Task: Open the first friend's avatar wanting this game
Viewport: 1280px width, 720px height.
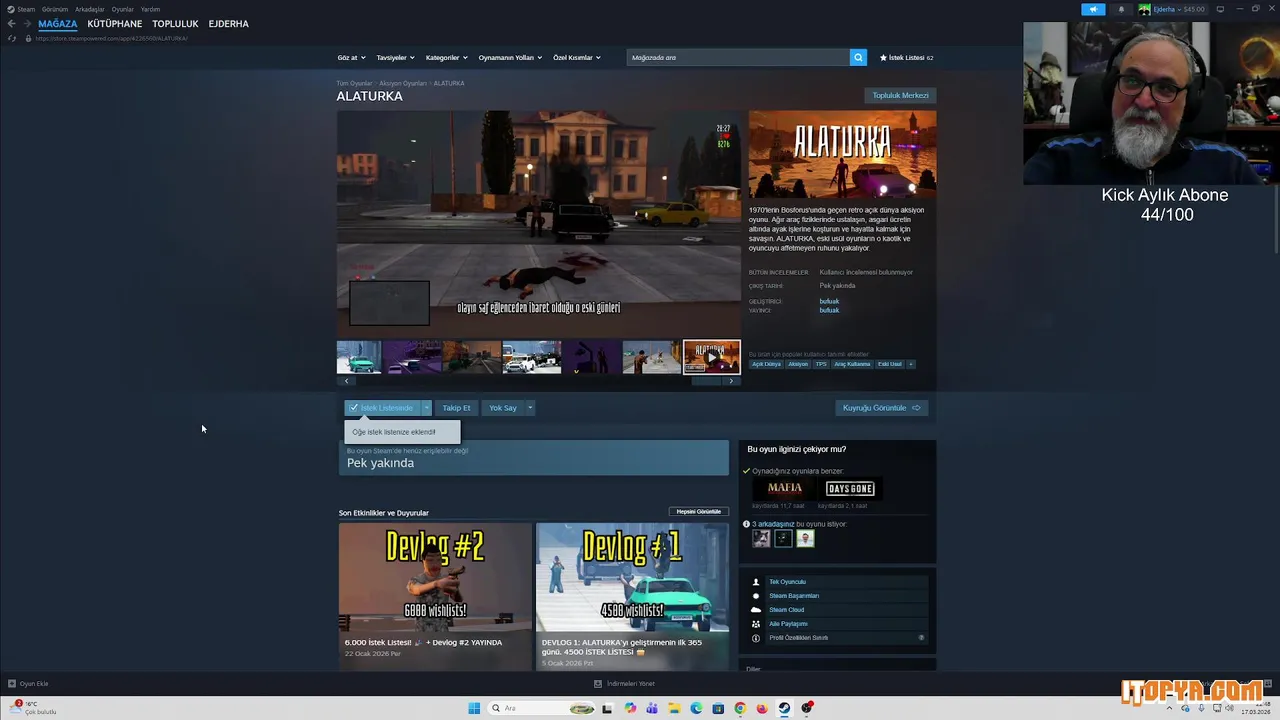Action: (x=761, y=538)
